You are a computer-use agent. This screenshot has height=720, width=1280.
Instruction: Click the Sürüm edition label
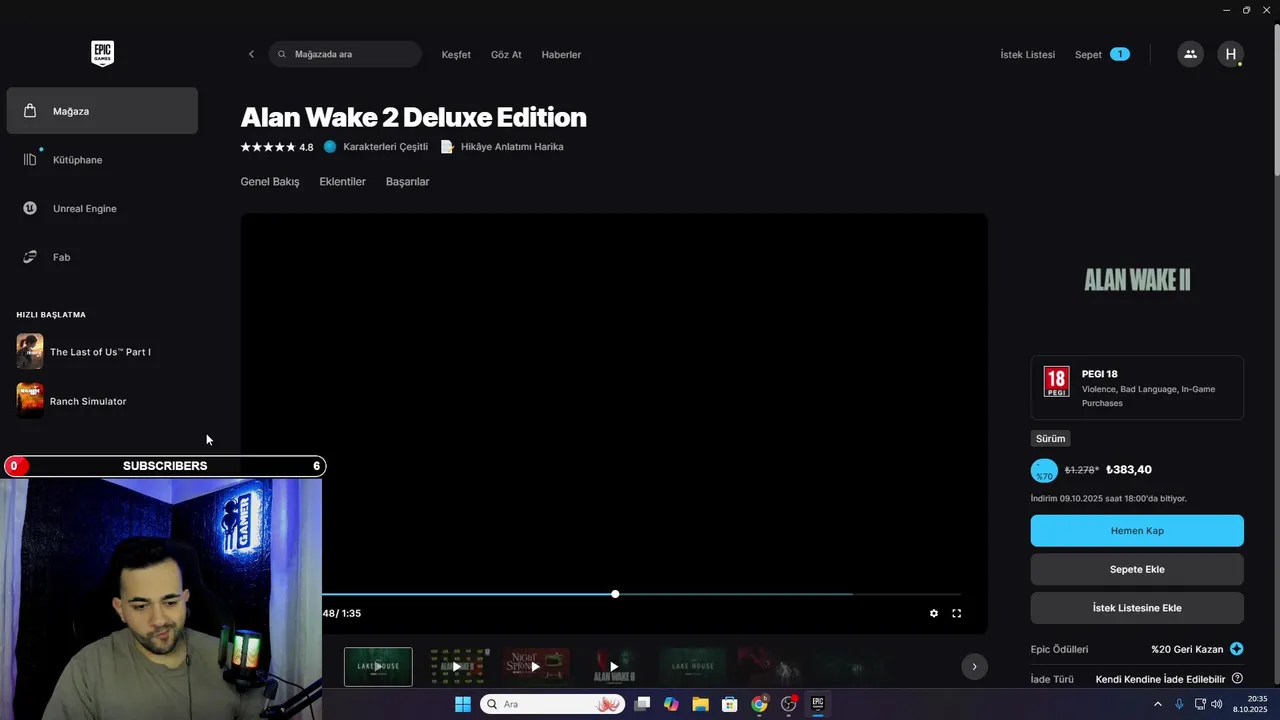coord(1050,439)
